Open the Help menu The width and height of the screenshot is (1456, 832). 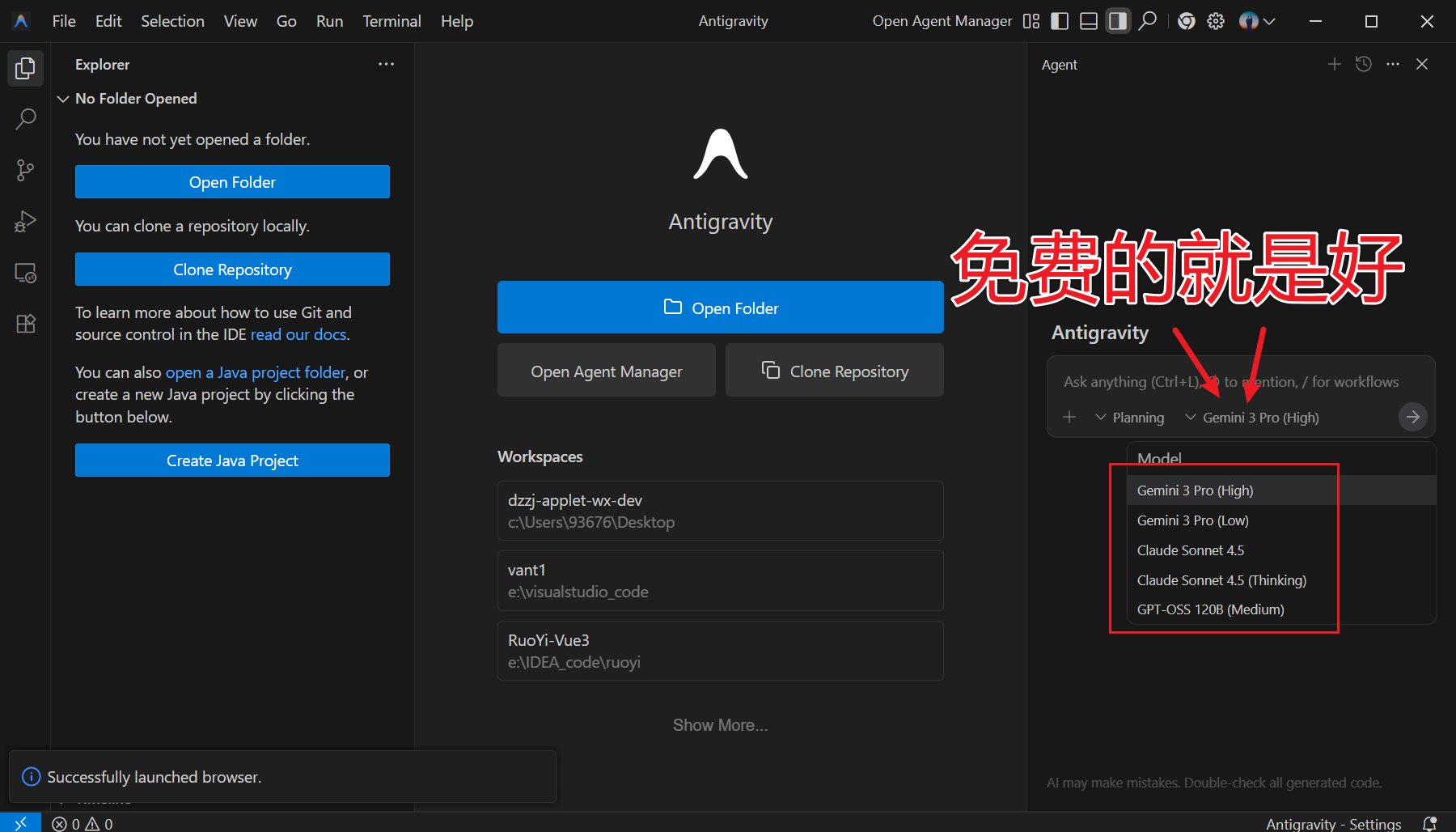pyautogui.click(x=456, y=21)
